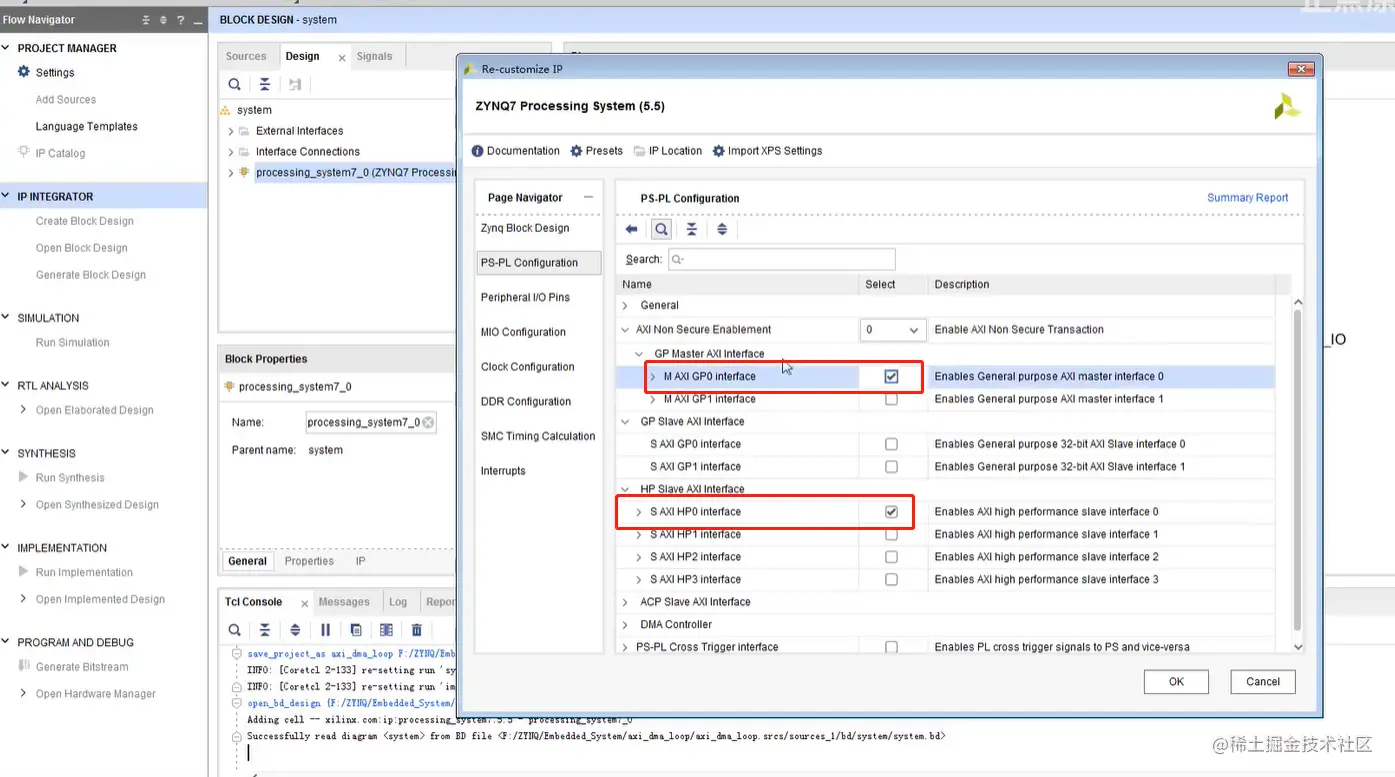This screenshot has width=1395, height=777.
Task: Click the Cancel button
Action: pos(1263,682)
